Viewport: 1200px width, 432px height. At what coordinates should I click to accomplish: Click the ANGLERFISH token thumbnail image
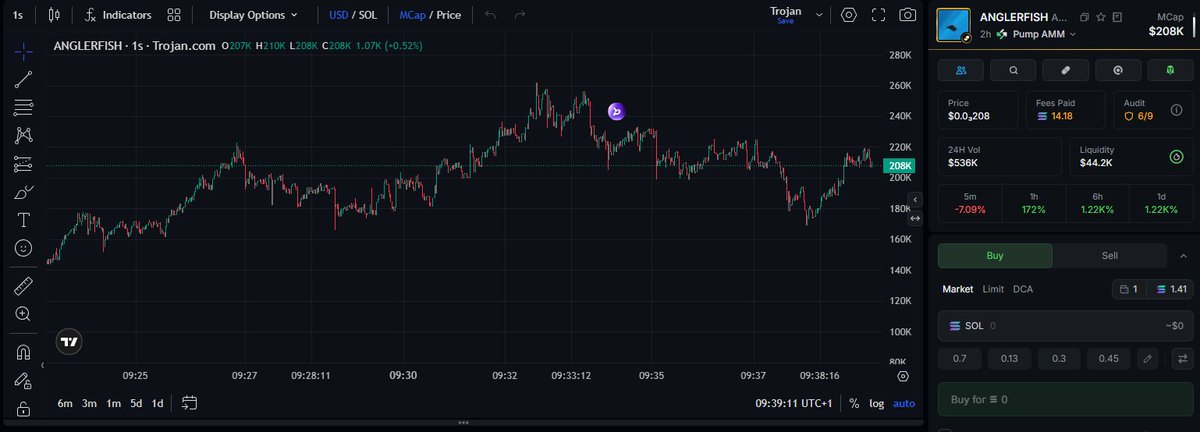point(954,25)
